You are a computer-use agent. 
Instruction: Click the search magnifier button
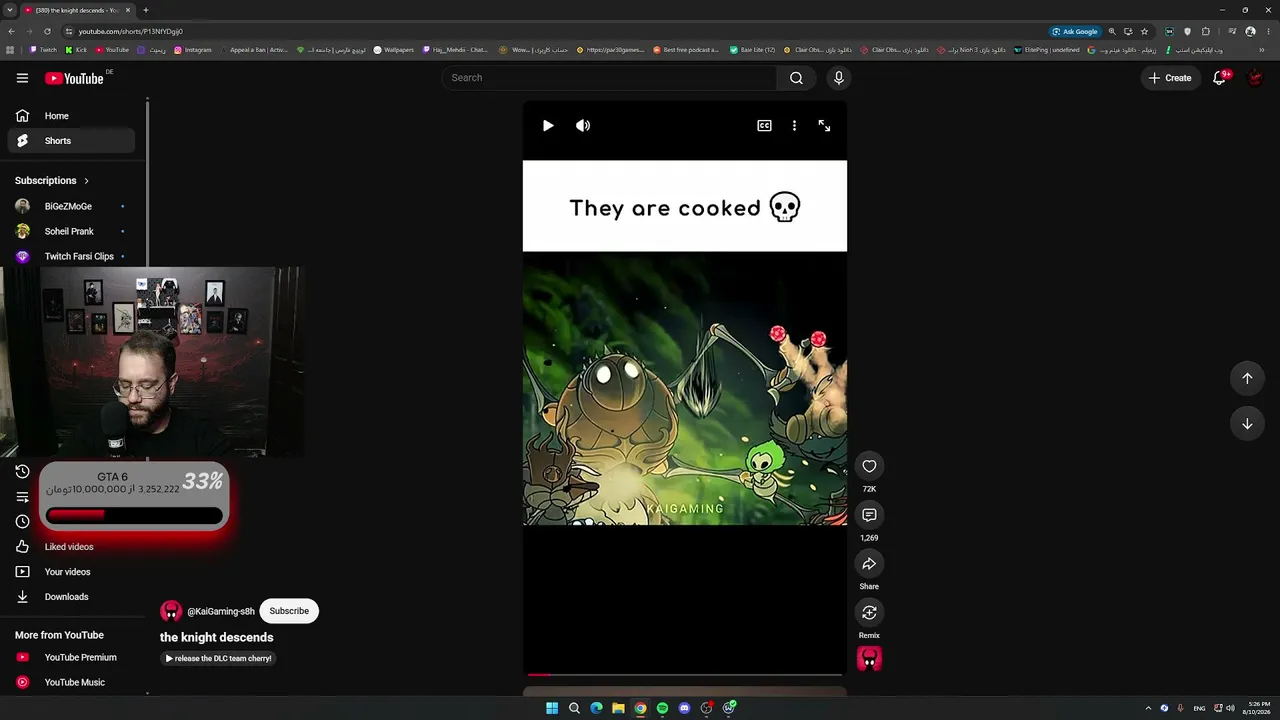point(796,78)
